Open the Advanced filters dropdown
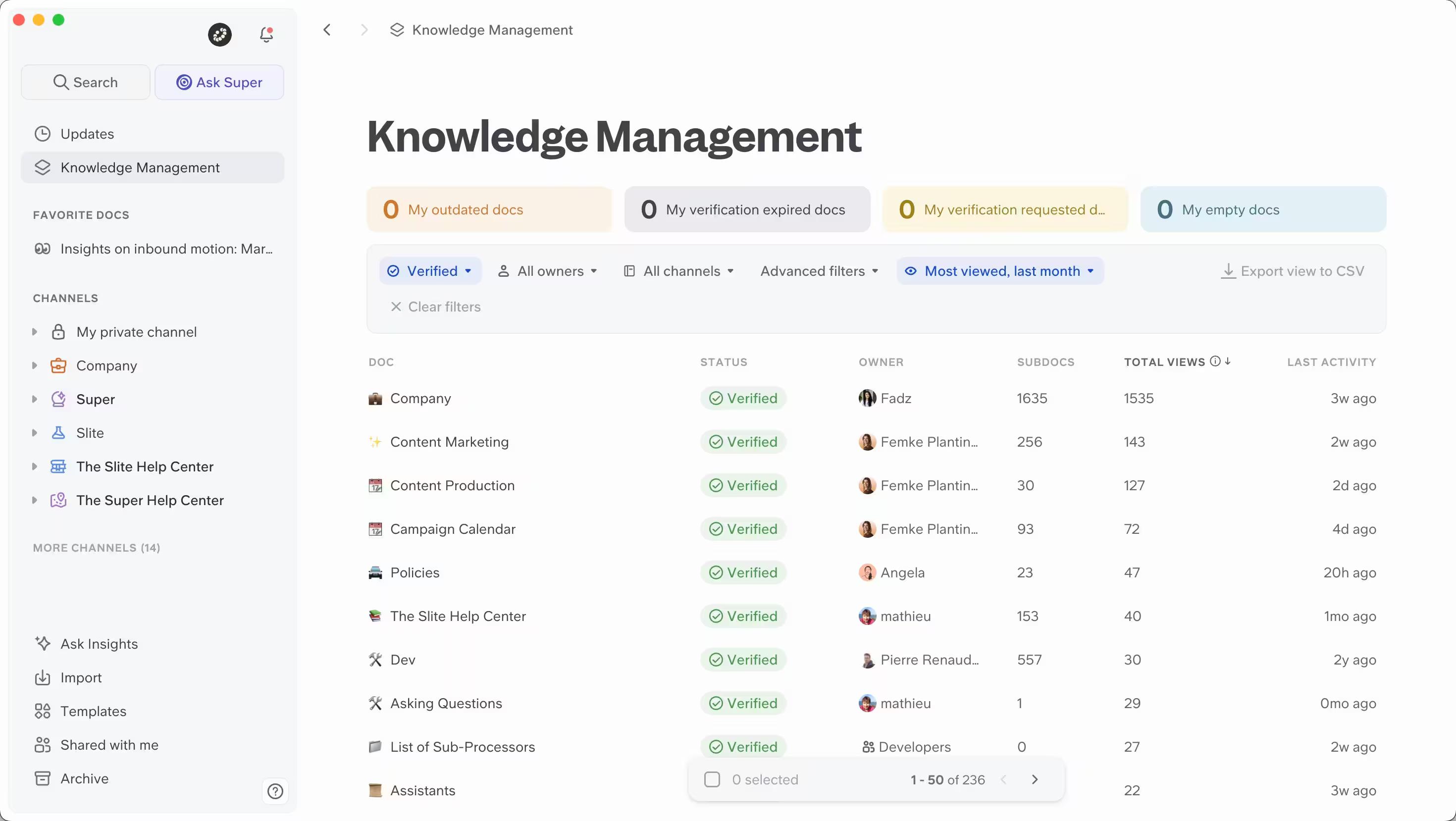The width and height of the screenshot is (1456, 821). pyautogui.click(x=820, y=271)
